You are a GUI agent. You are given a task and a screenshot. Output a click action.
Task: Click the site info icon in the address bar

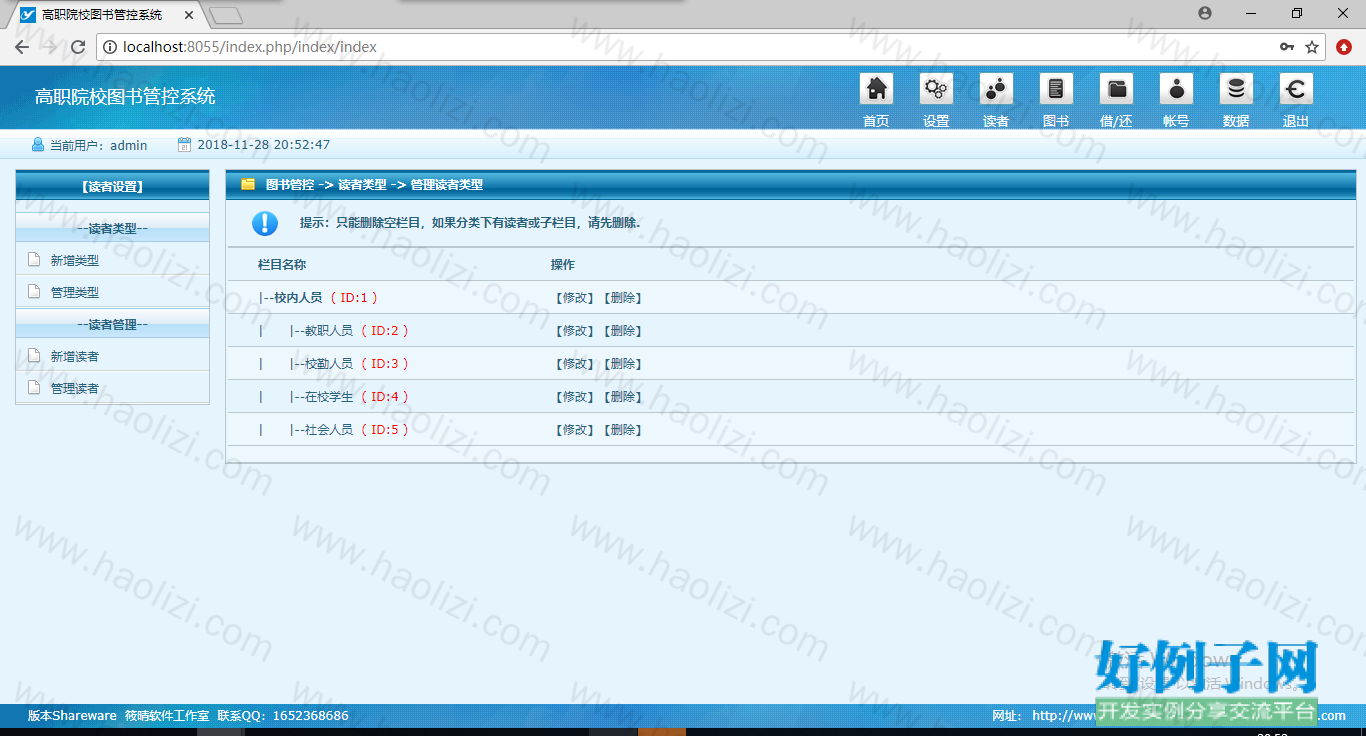pos(110,47)
